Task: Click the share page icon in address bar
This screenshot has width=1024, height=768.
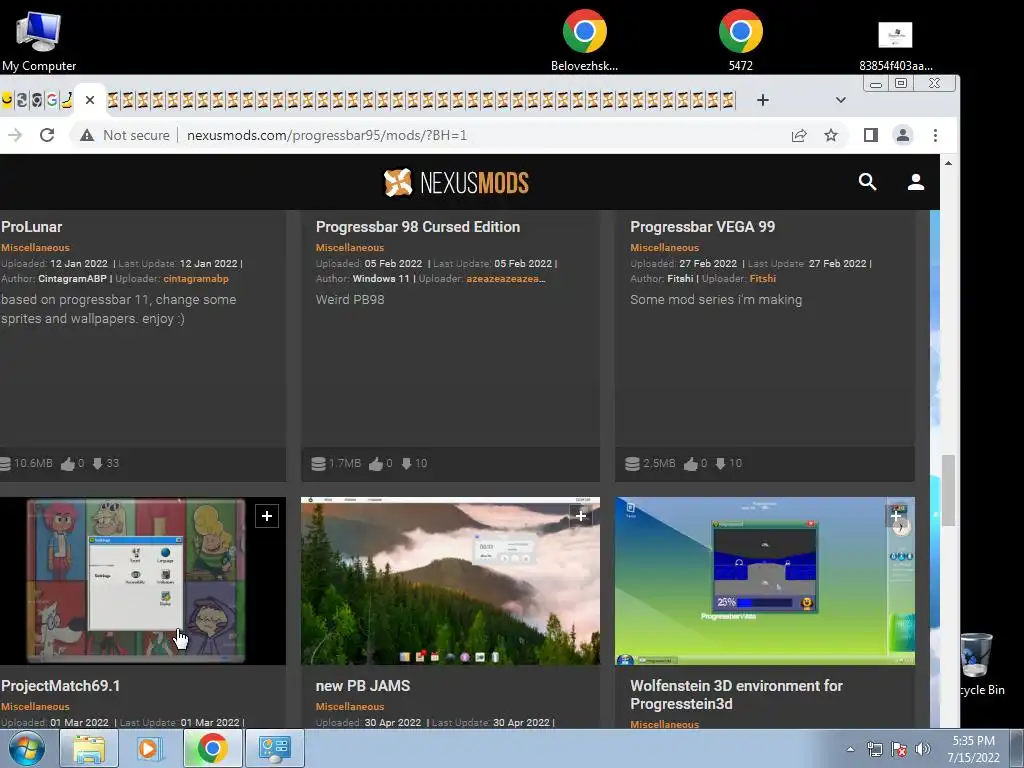Action: pos(799,135)
